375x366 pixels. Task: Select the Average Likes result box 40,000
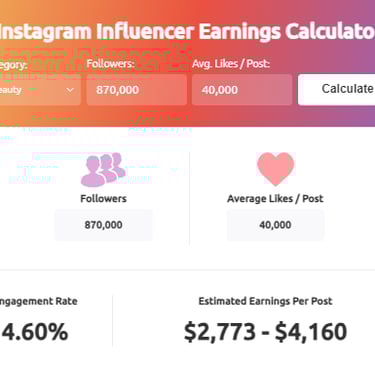[x=275, y=225]
